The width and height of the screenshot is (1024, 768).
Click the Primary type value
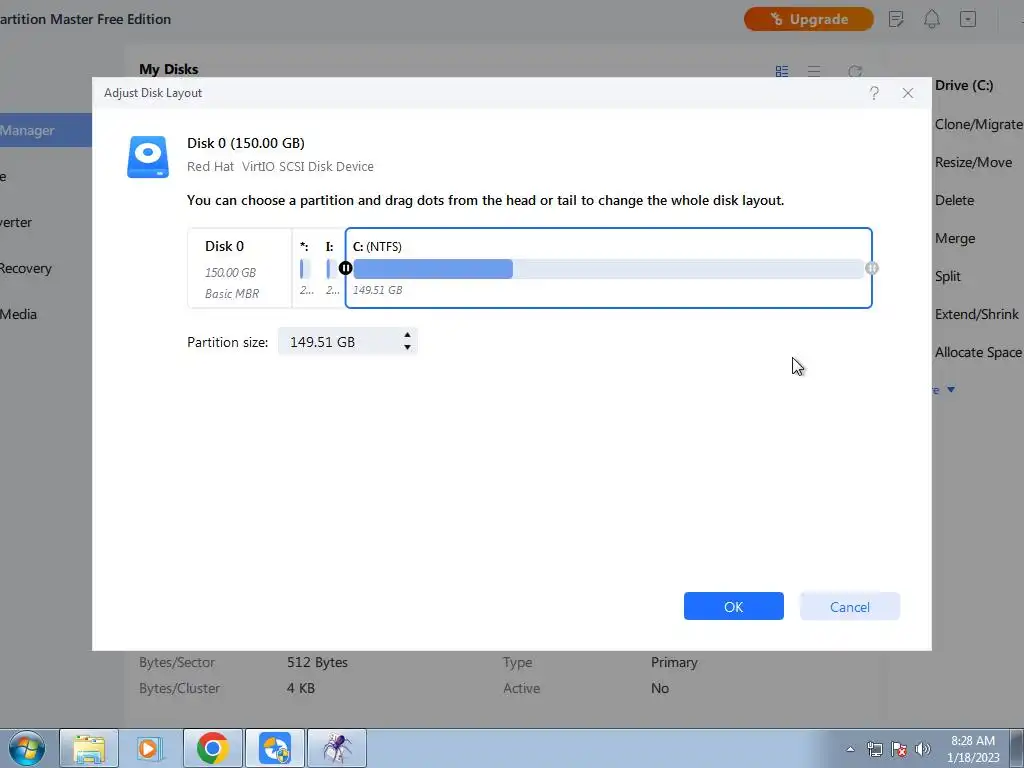[674, 662]
